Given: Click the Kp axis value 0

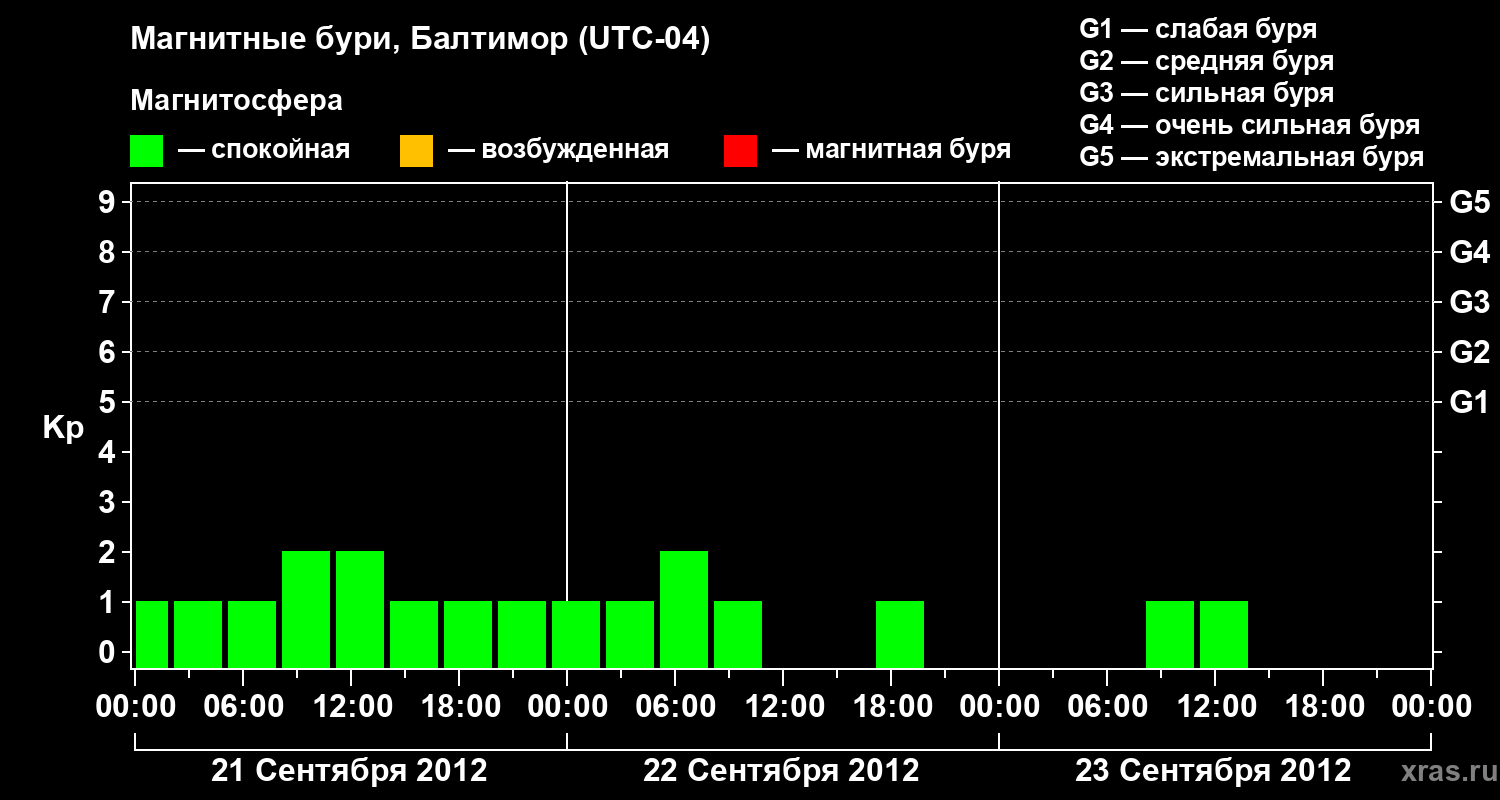Looking at the screenshot, I should [x=109, y=652].
